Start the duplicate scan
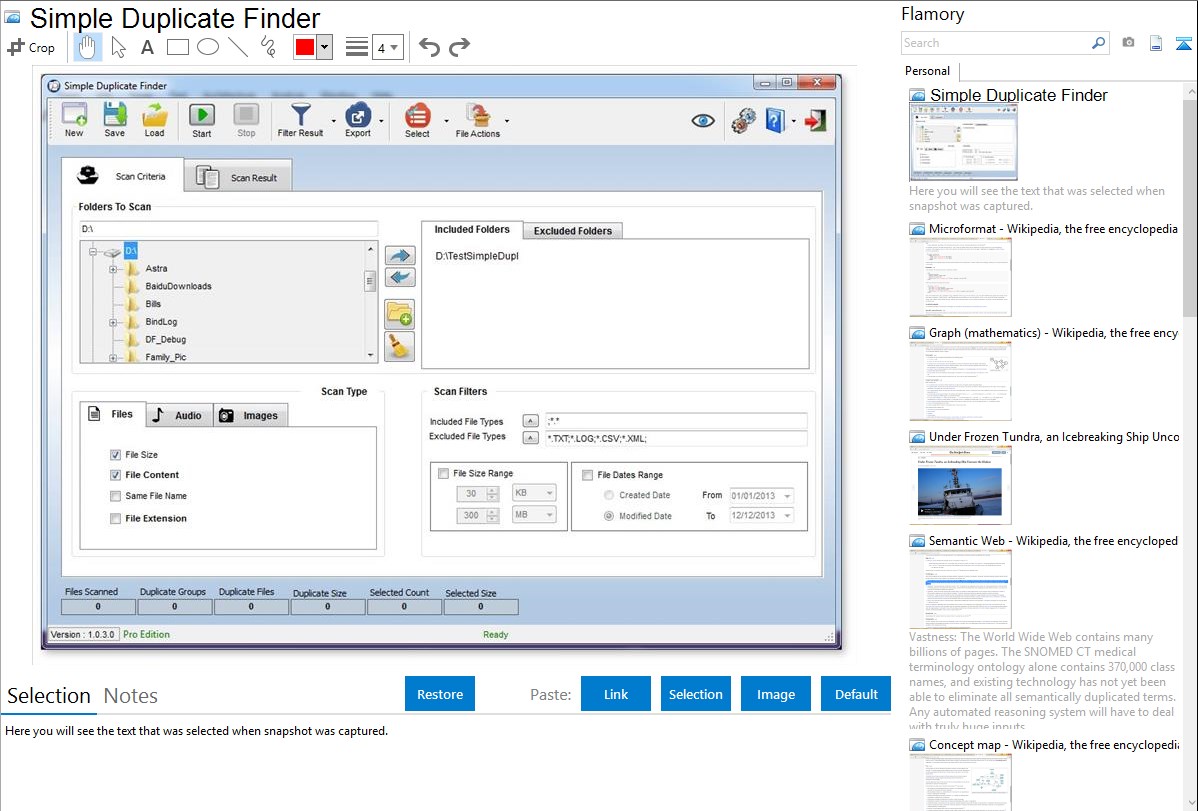 tap(202, 121)
